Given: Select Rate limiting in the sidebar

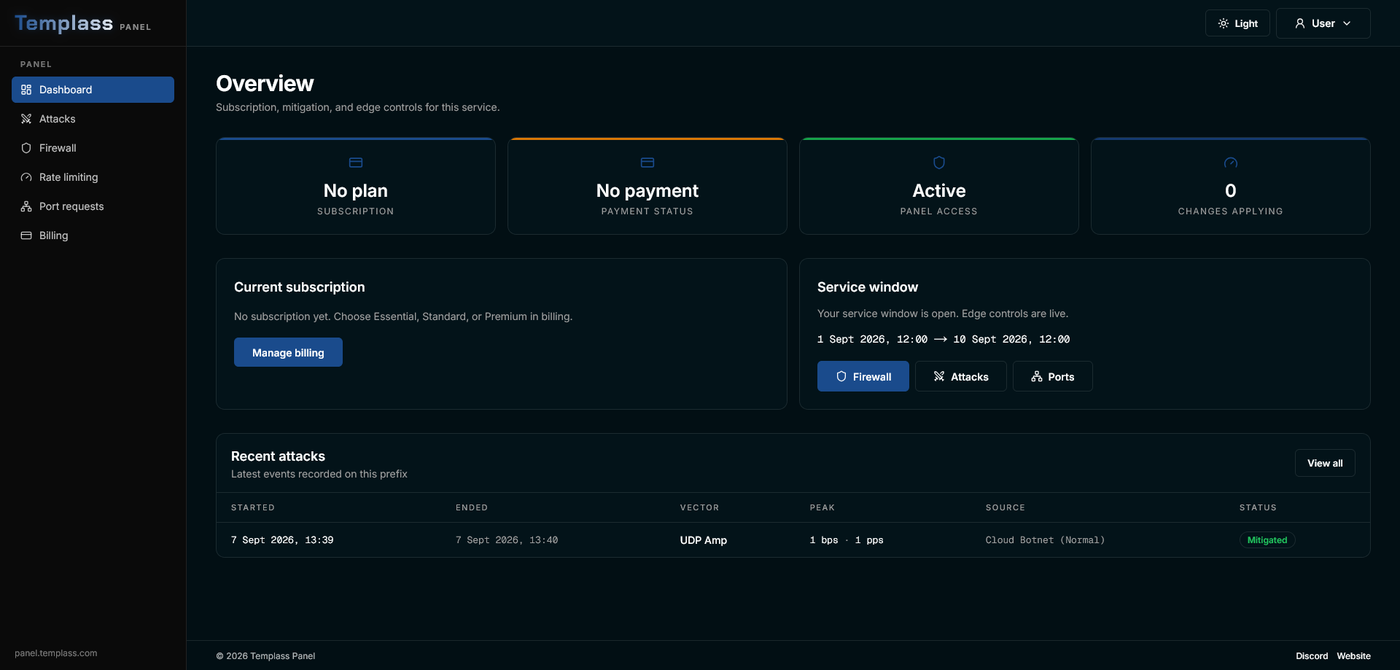Looking at the screenshot, I should coord(93,177).
